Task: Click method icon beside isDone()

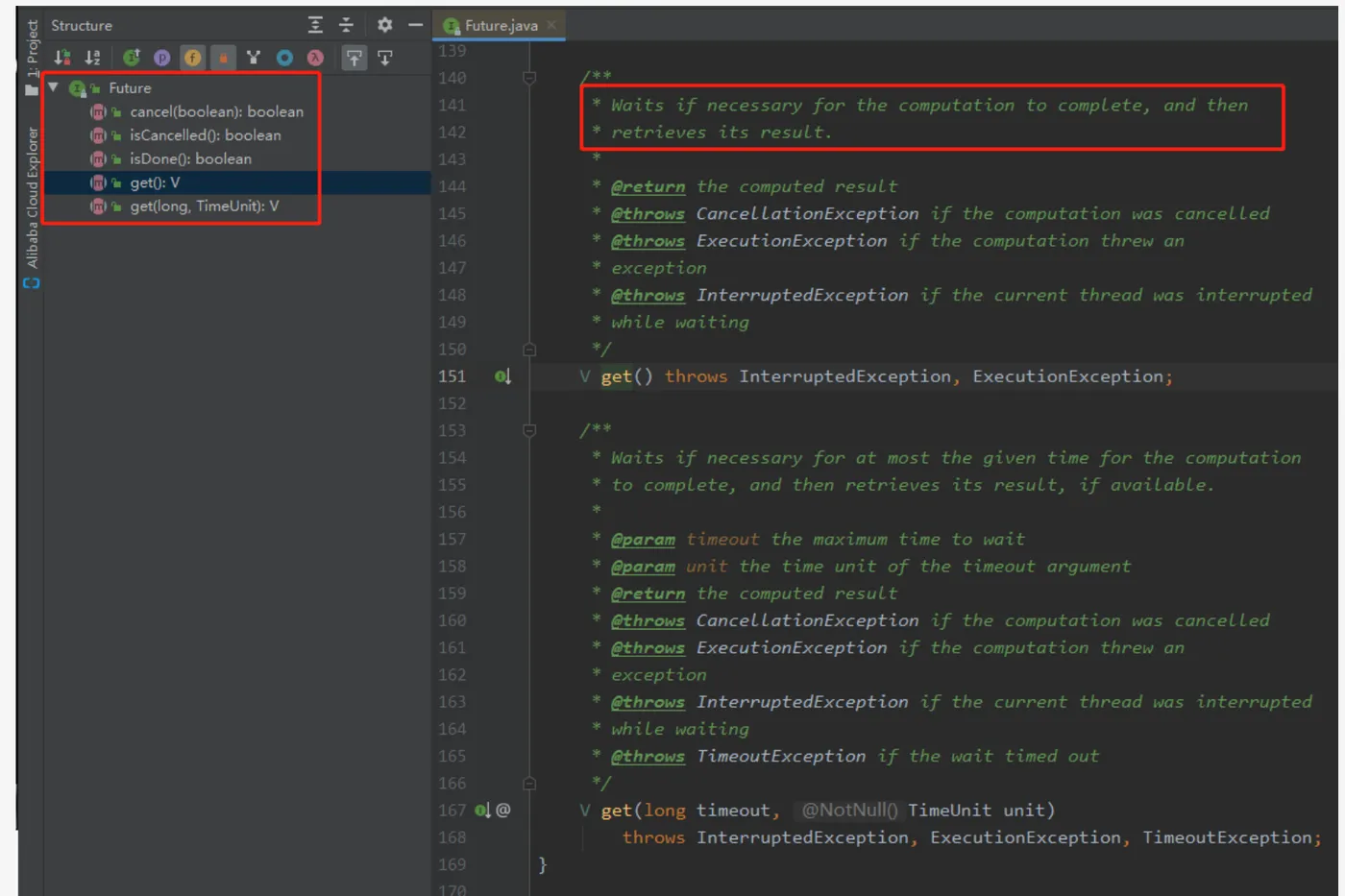Action: pyautogui.click(x=98, y=158)
